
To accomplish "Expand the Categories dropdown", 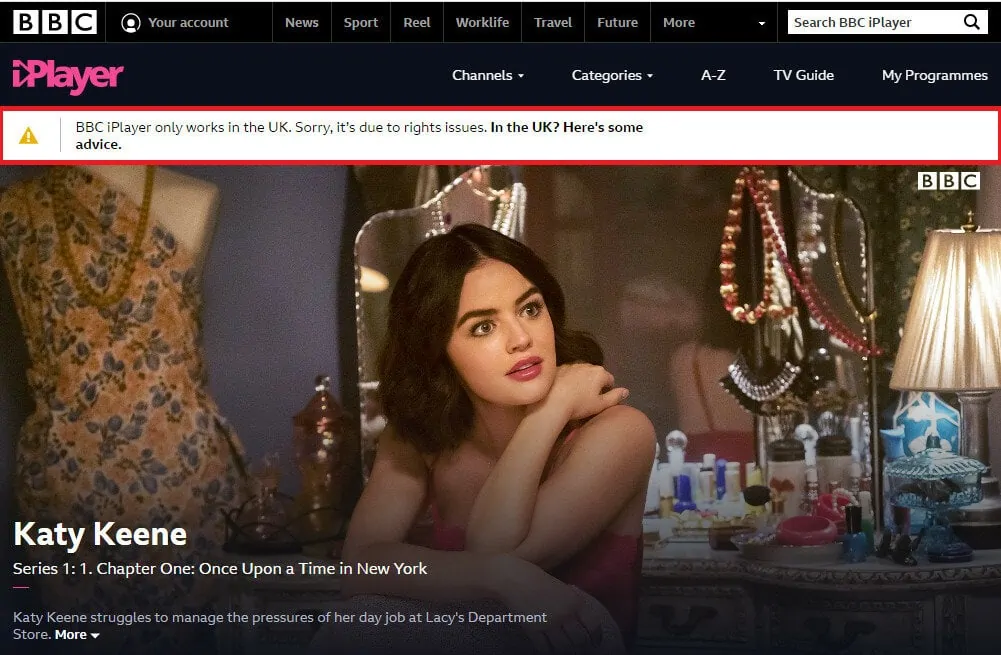I will coord(612,75).
